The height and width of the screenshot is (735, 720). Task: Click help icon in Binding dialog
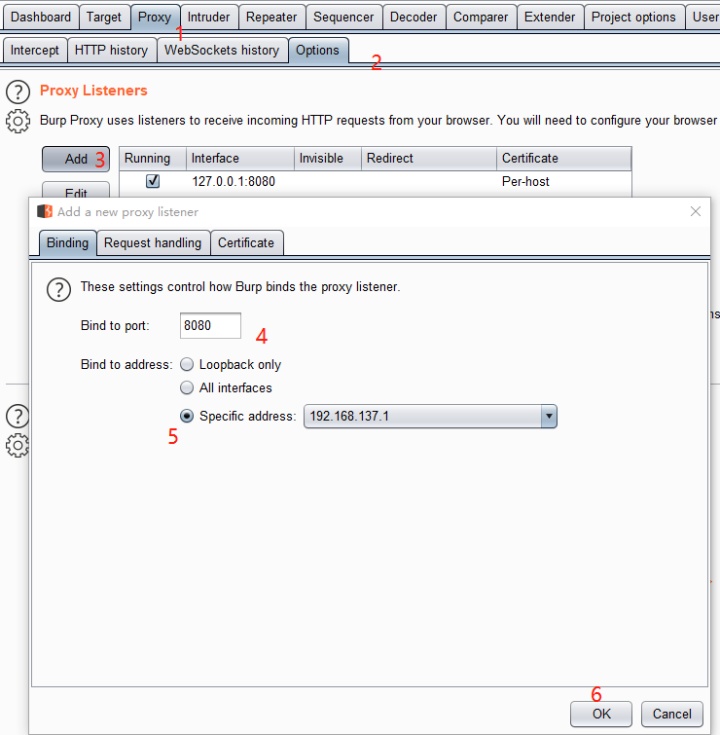point(59,290)
